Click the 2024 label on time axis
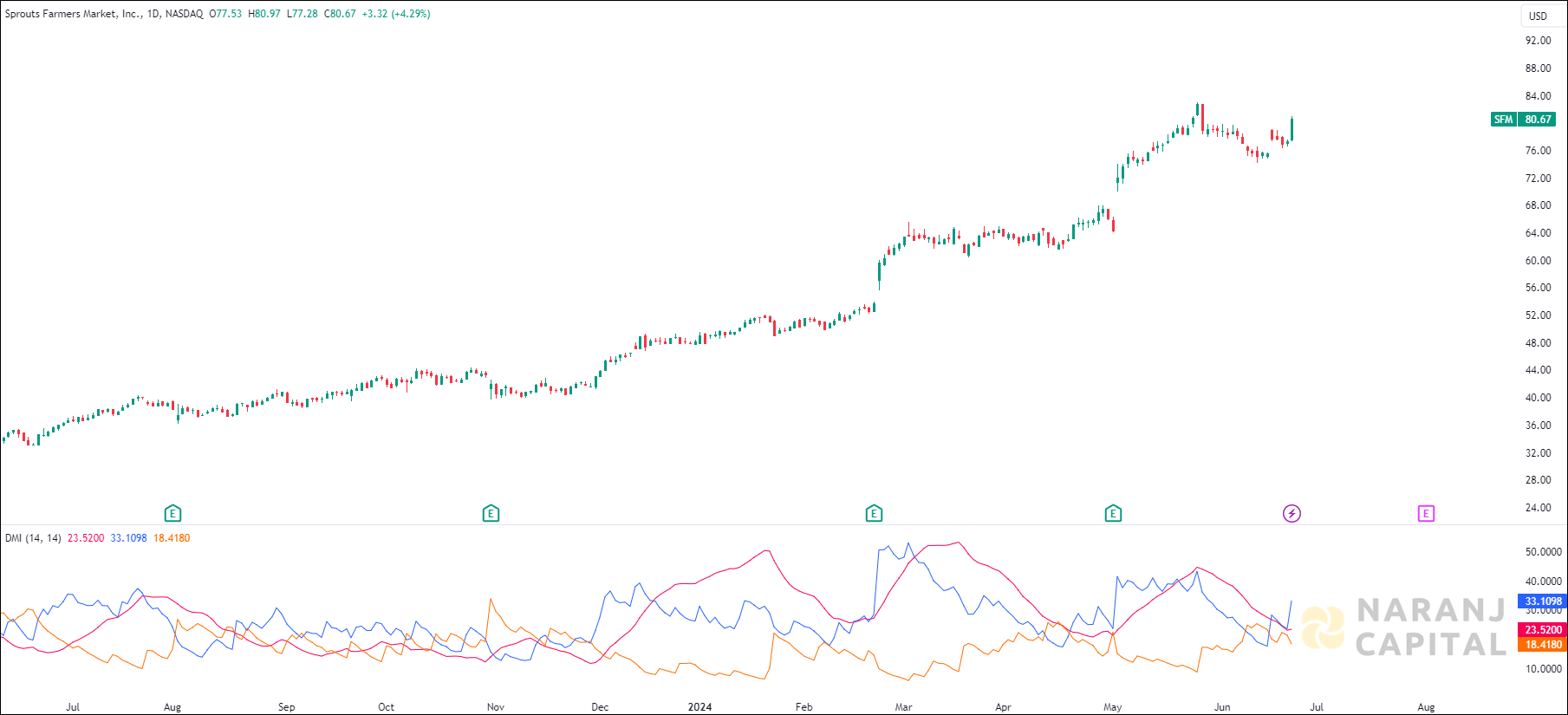This screenshot has width=1568, height=715. coord(699,707)
